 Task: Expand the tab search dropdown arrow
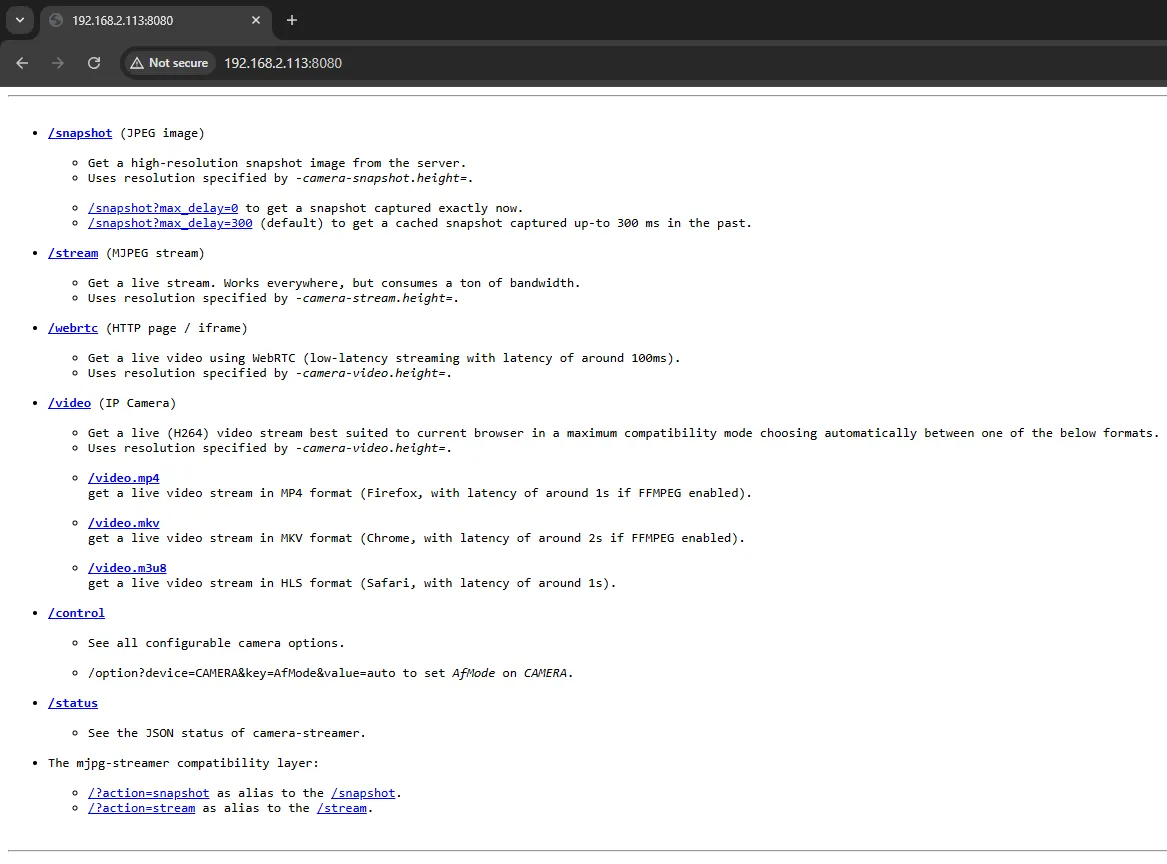[x=19, y=20]
